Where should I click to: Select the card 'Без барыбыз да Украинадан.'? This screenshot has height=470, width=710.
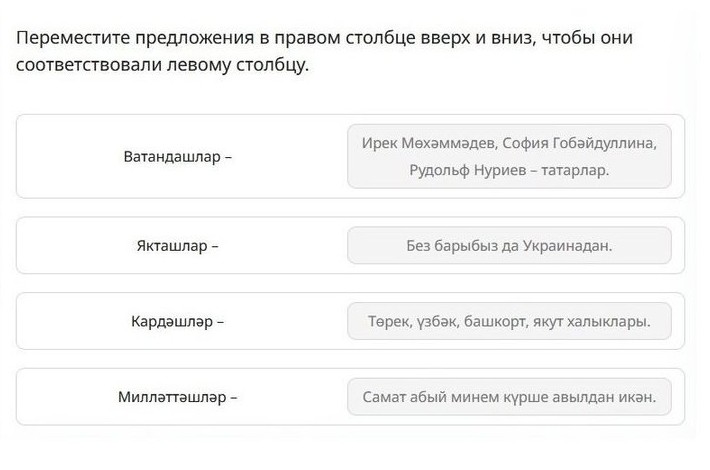pos(509,245)
